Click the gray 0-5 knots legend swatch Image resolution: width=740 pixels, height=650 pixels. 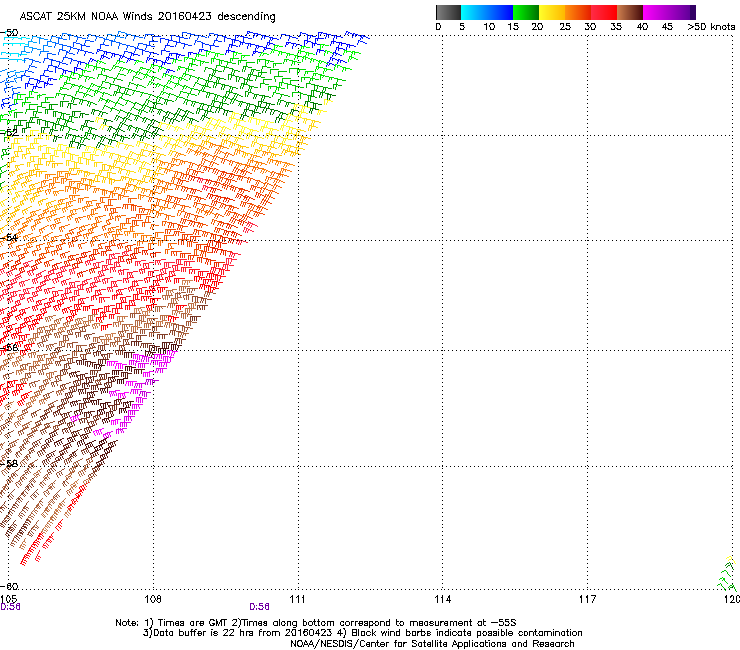point(448,12)
